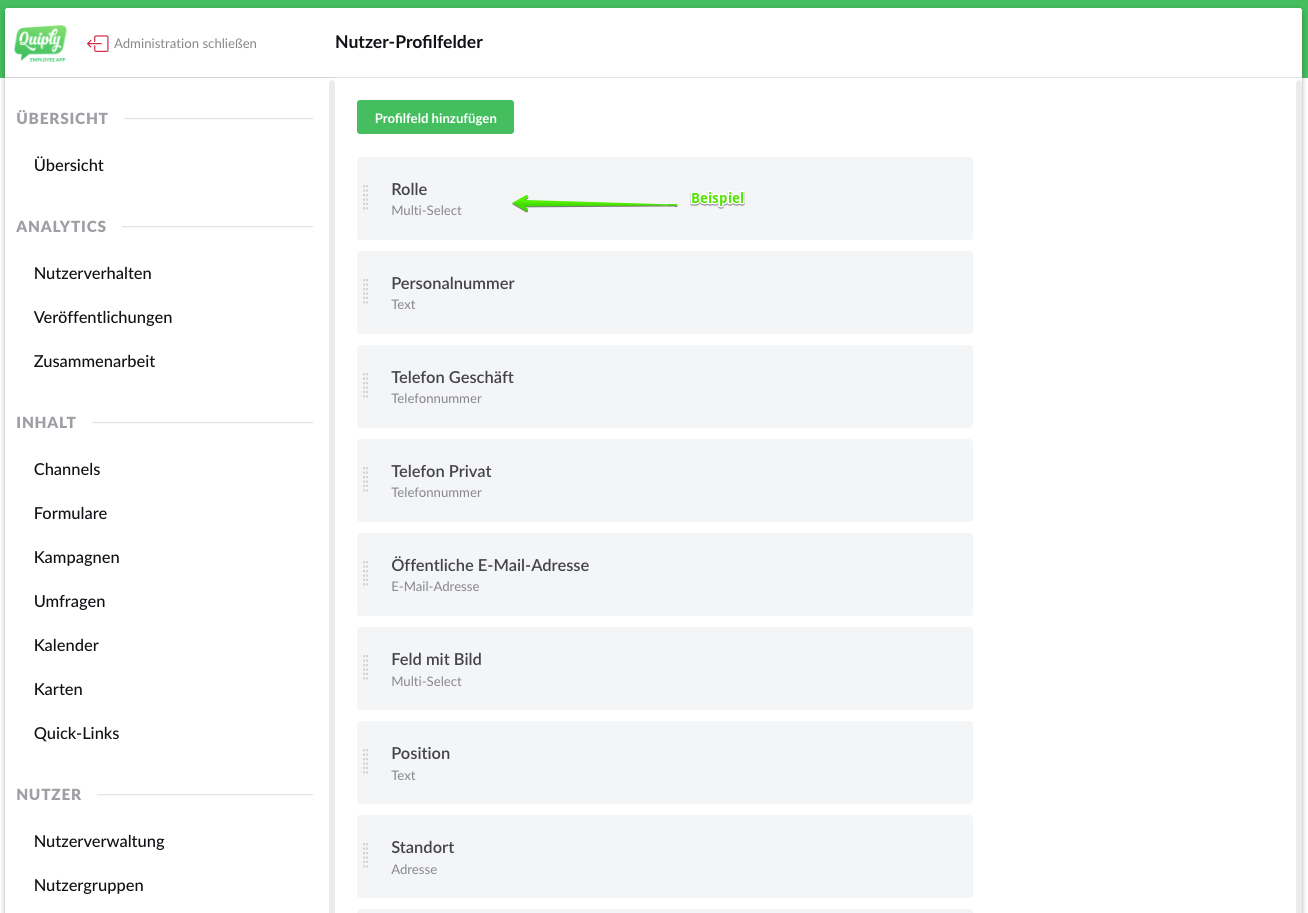
Task: Grab the drag handle of the Rolle field
Action: (366, 198)
